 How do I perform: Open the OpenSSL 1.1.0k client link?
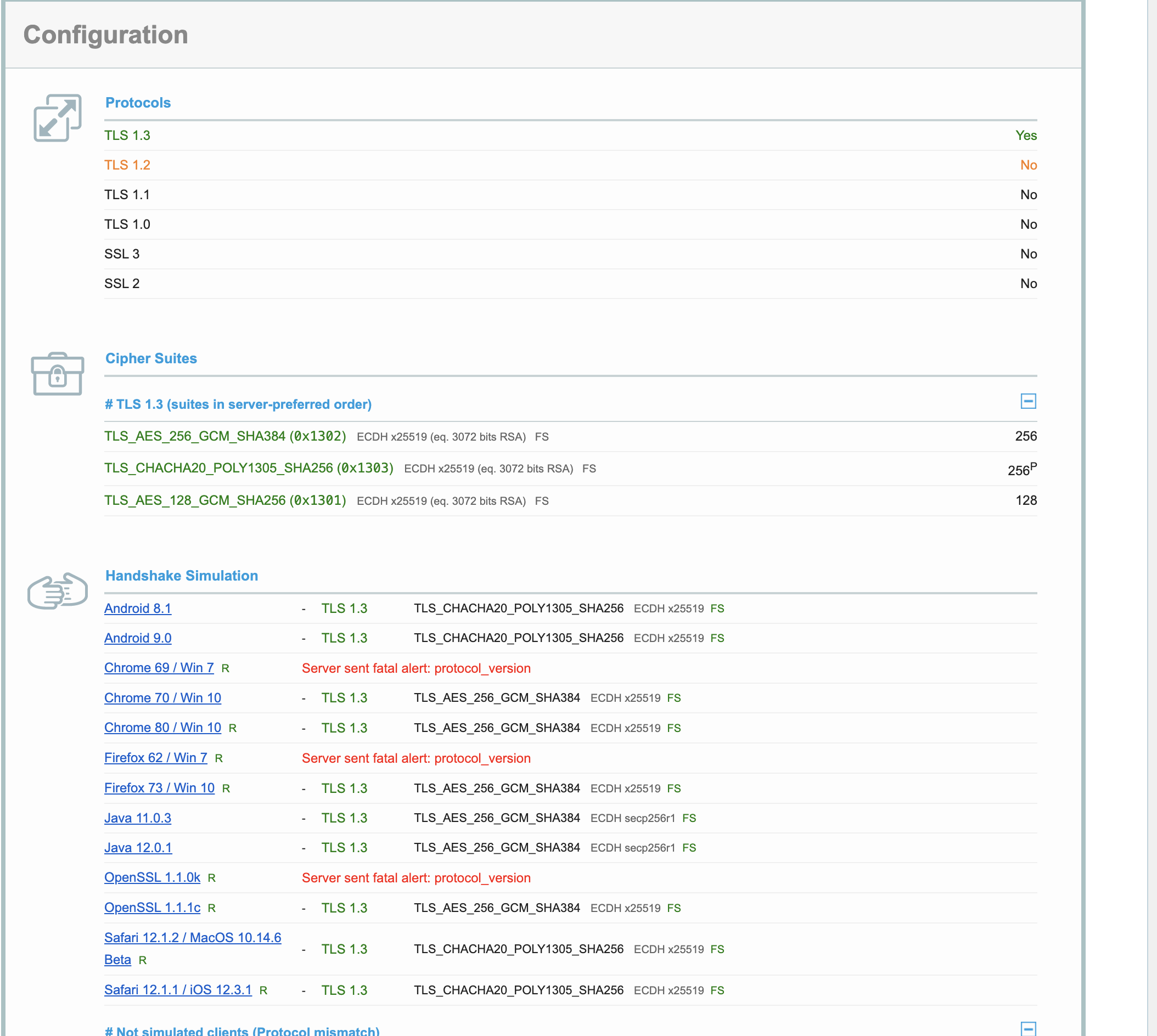pos(152,877)
